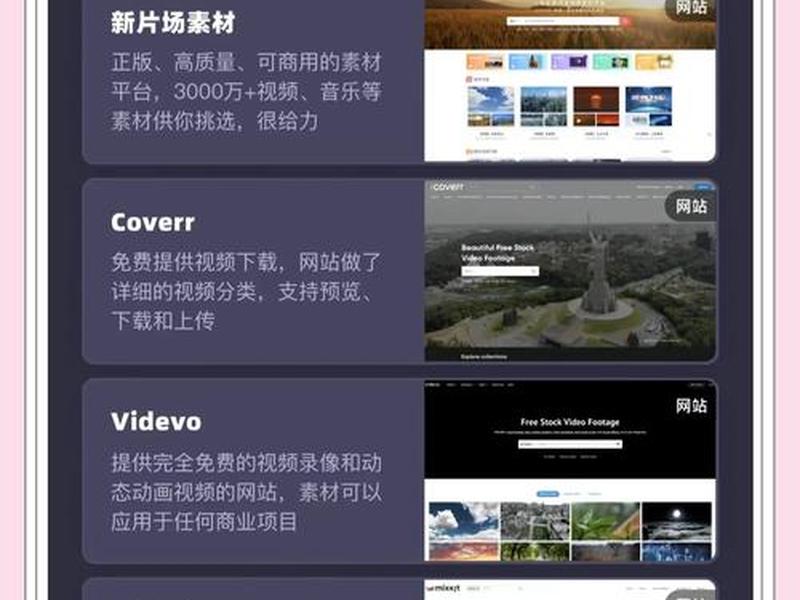Click the purple category tile in the 新片场 preview
This screenshot has width=800, height=600.
coord(569,62)
